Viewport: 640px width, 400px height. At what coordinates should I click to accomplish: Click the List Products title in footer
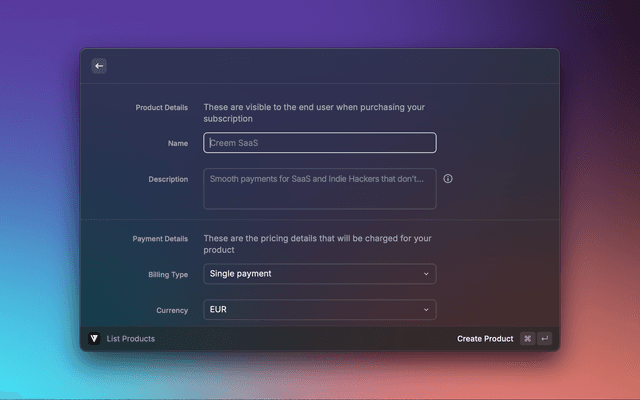pyautogui.click(x=131, y=339)
